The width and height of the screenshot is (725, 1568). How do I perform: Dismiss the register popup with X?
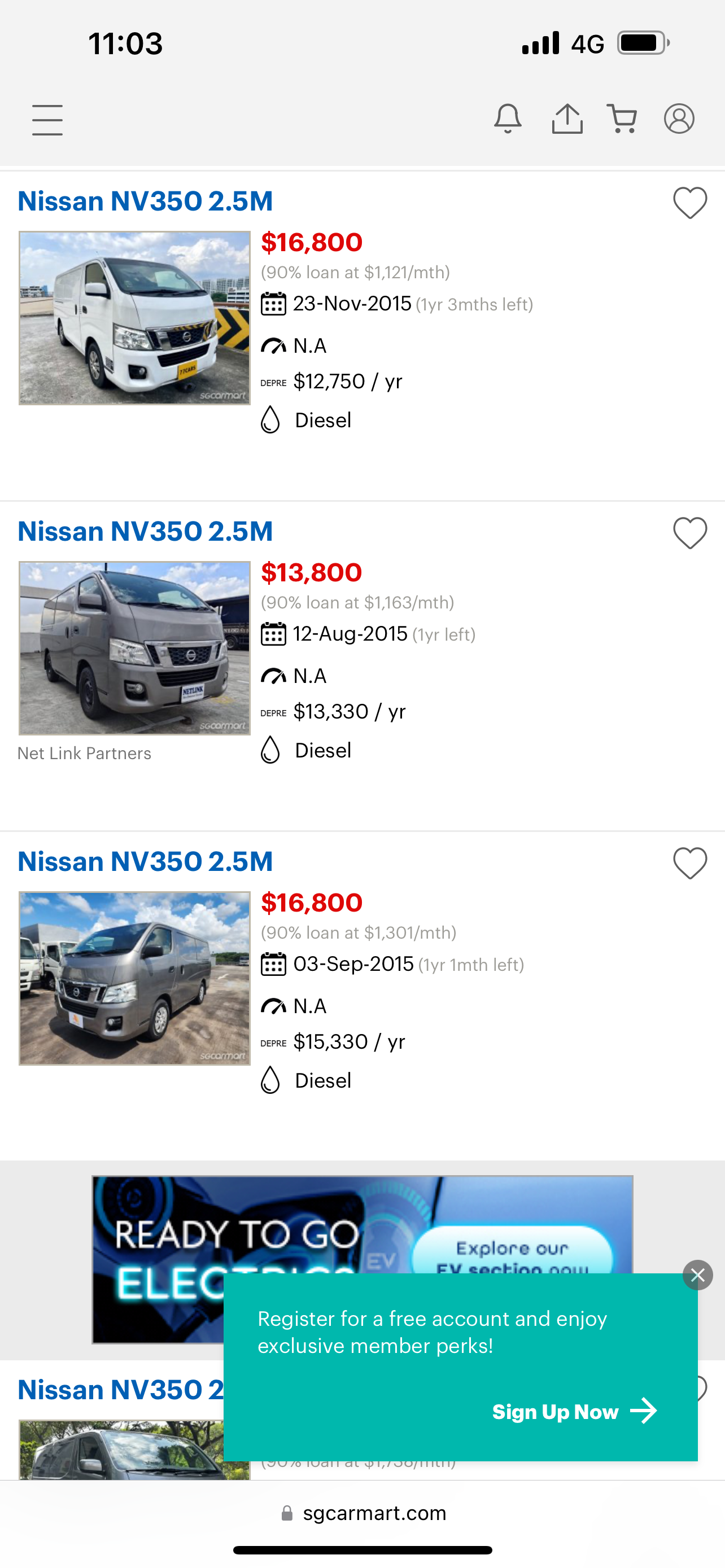coord(697,1275)
